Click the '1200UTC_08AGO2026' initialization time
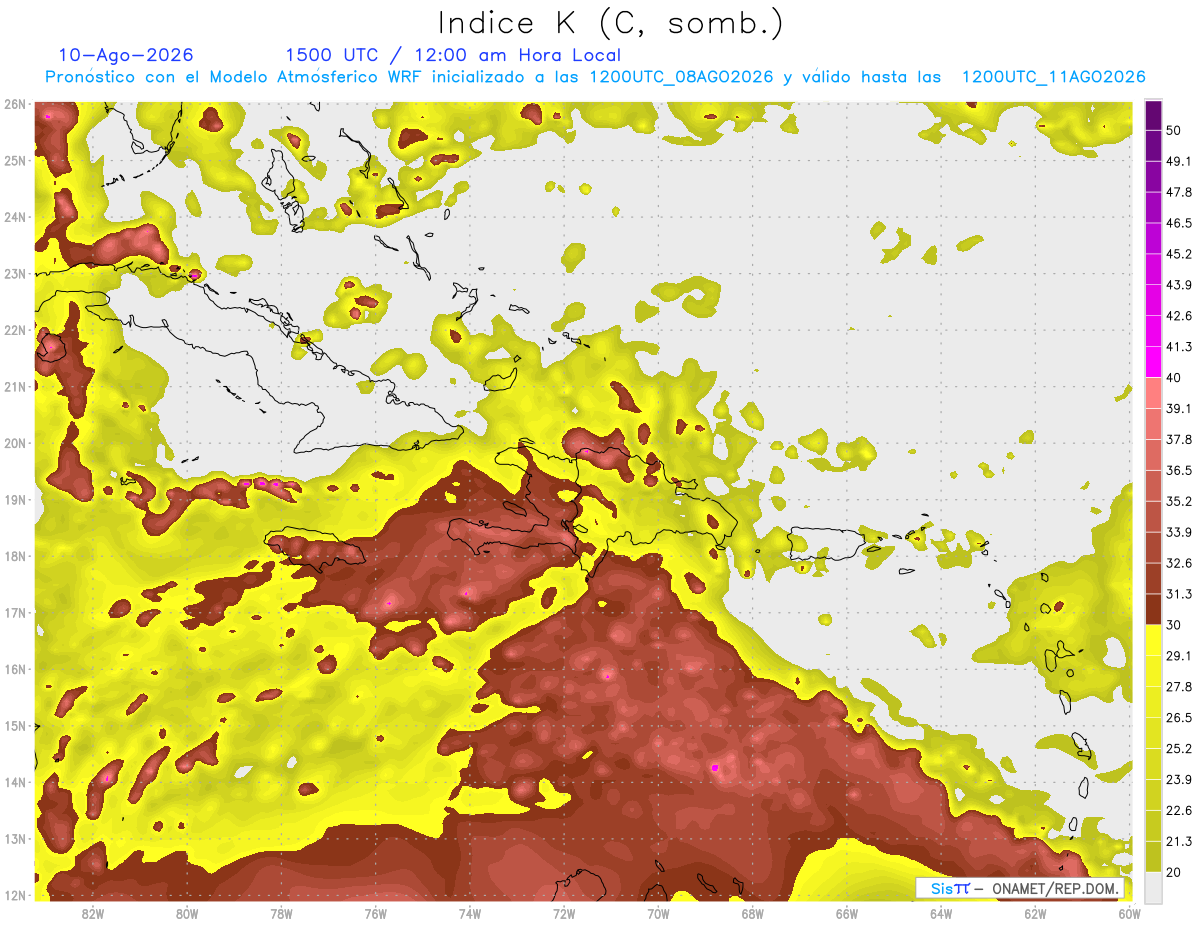Viewport: 1200px width, 927px height. [681, 77]
